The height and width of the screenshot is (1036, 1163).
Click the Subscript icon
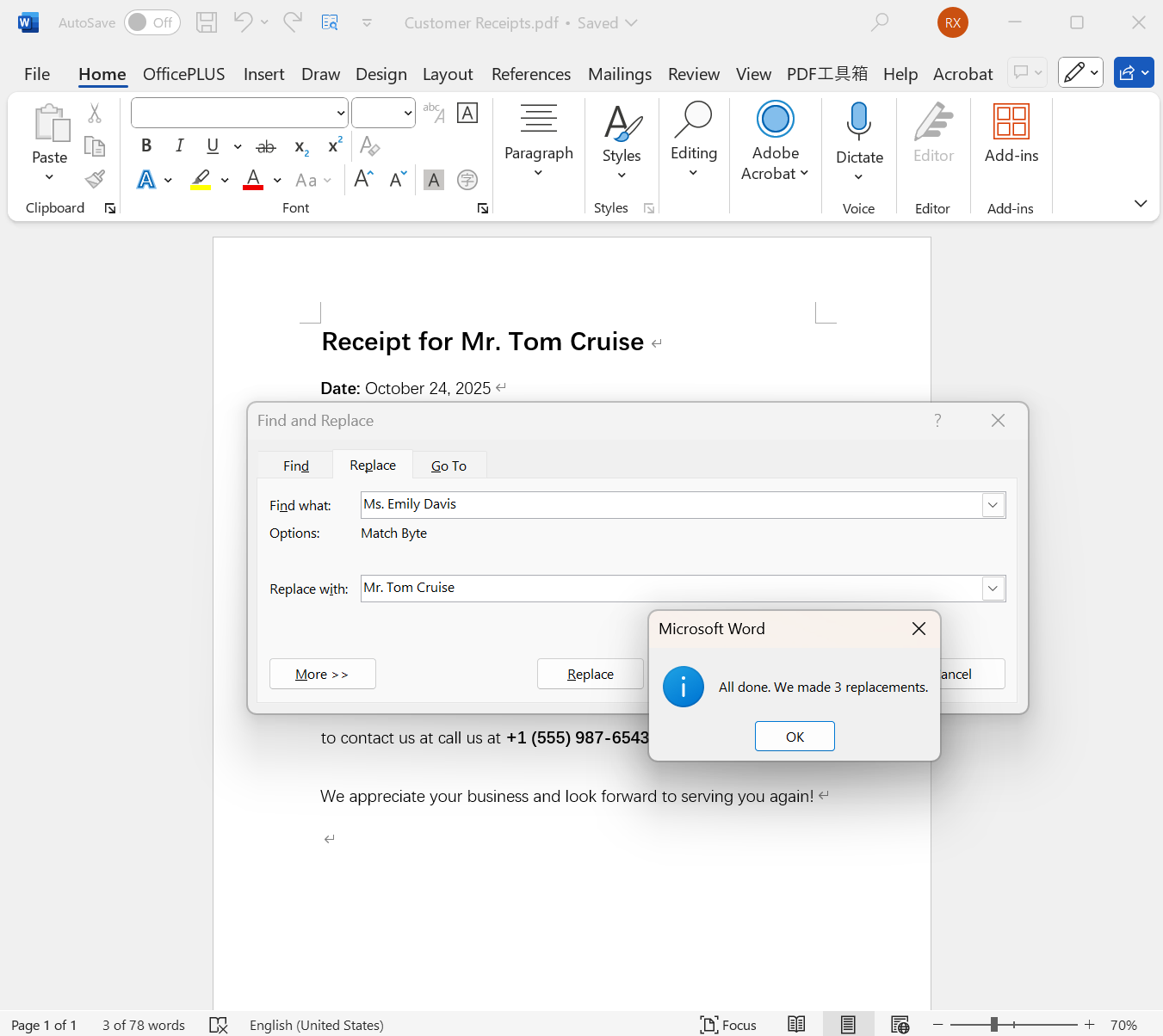[x=301, y=147]
